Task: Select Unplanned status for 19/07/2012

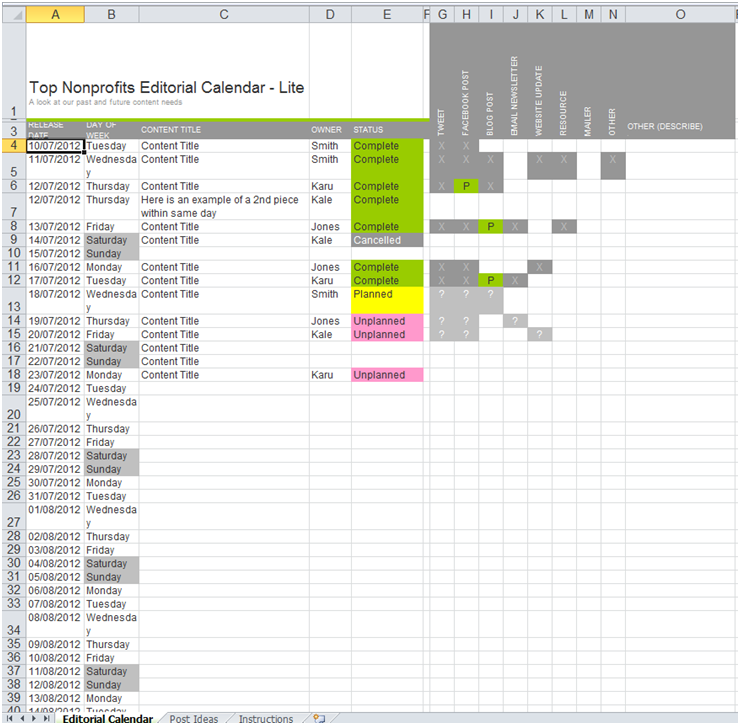Action: tap(387, 321)
